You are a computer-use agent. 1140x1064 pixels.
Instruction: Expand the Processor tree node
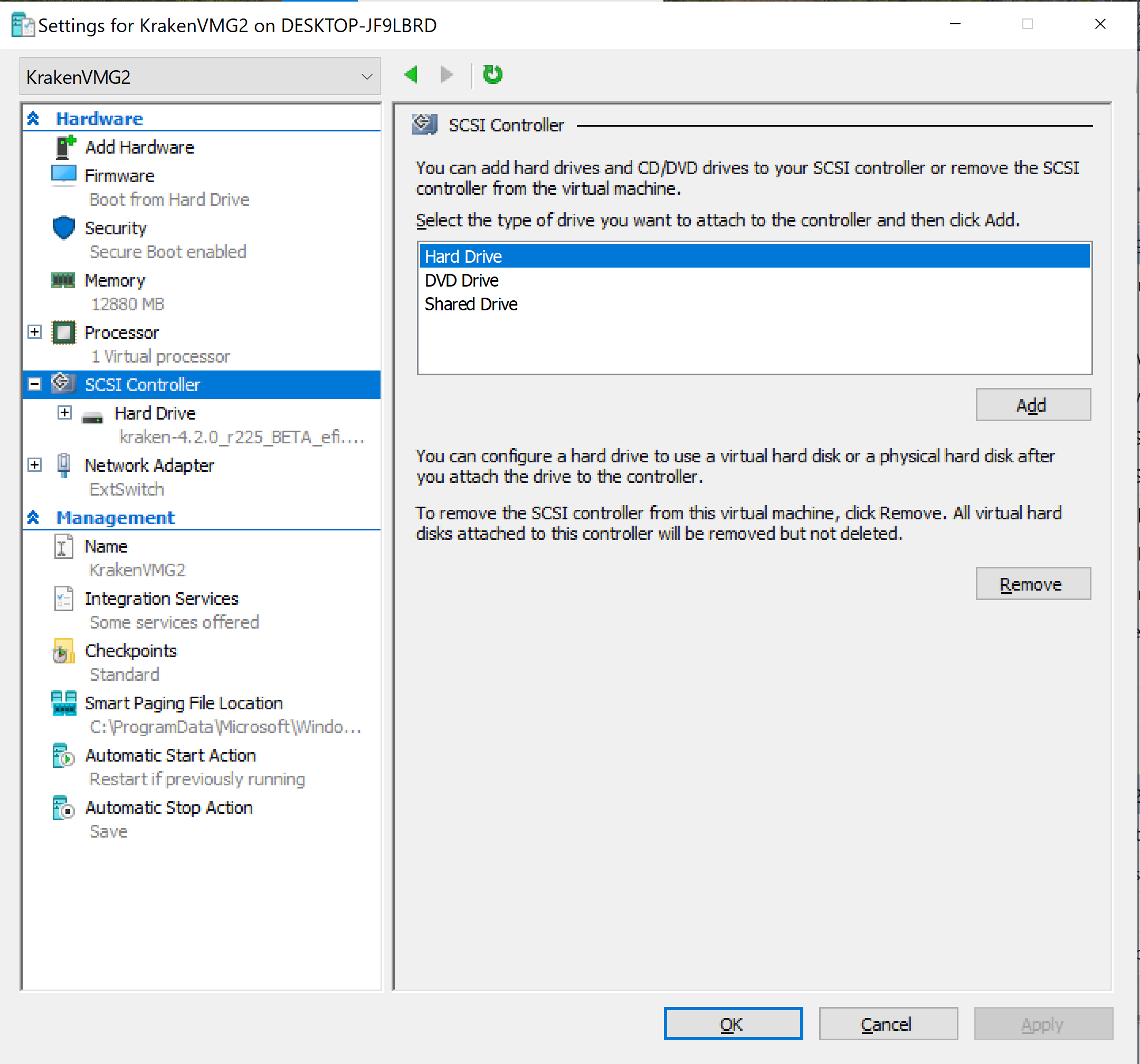tap(35, 332)
